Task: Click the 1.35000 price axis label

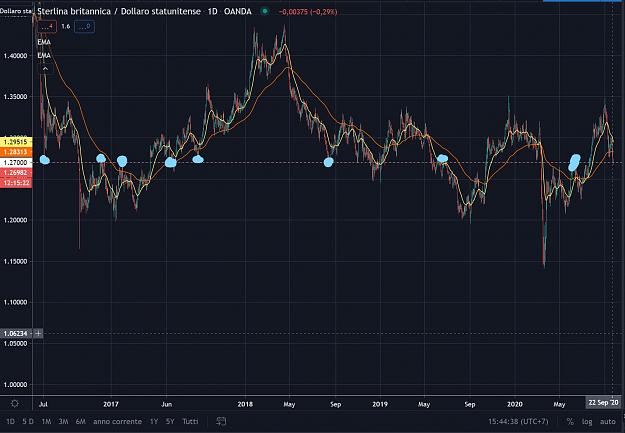Action: point(16,97)
